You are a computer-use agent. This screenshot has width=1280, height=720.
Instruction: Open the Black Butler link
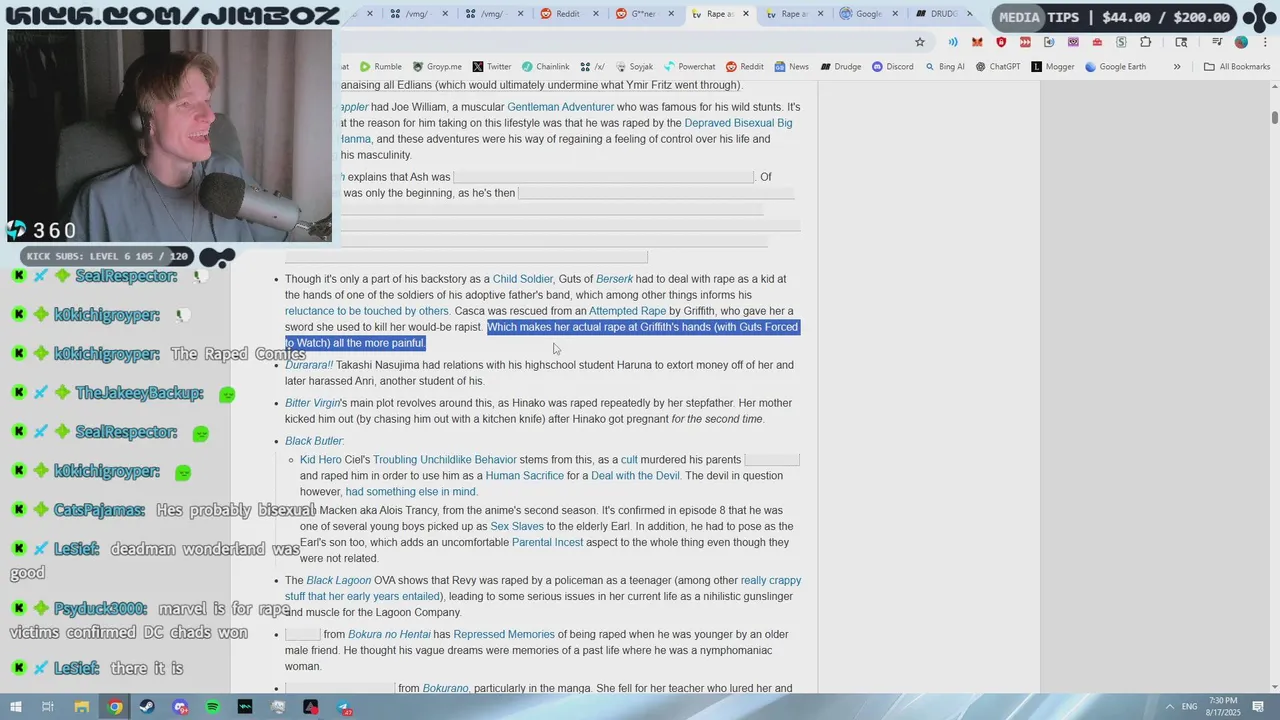(313, 441)
